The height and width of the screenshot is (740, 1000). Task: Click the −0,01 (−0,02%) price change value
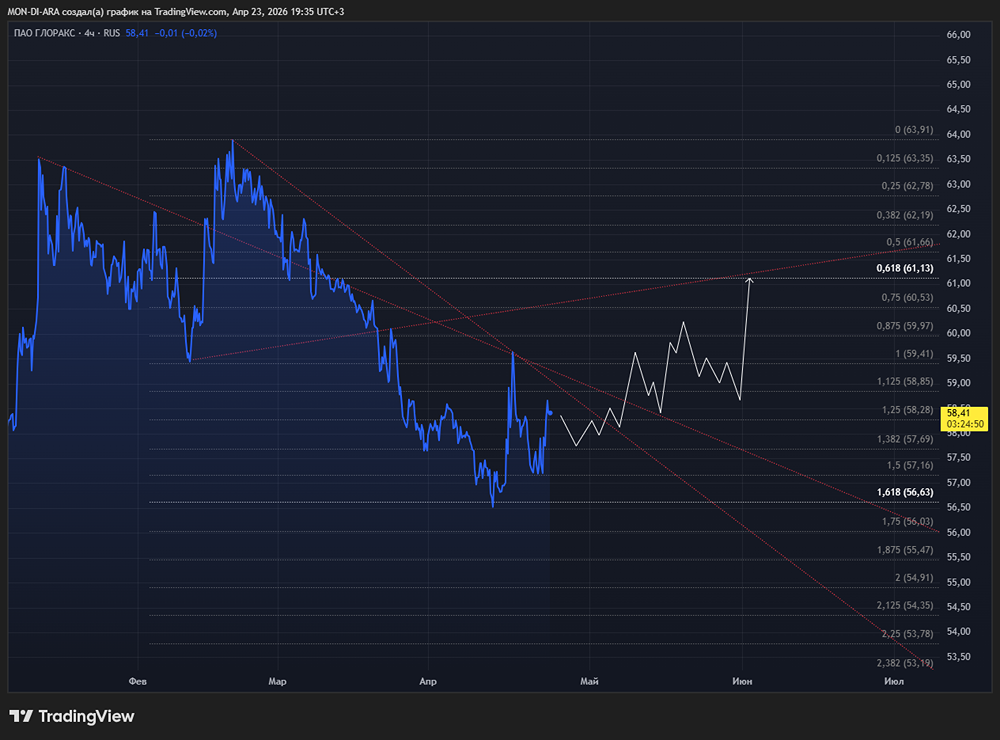pyautogui.click(x=186, y=33)
